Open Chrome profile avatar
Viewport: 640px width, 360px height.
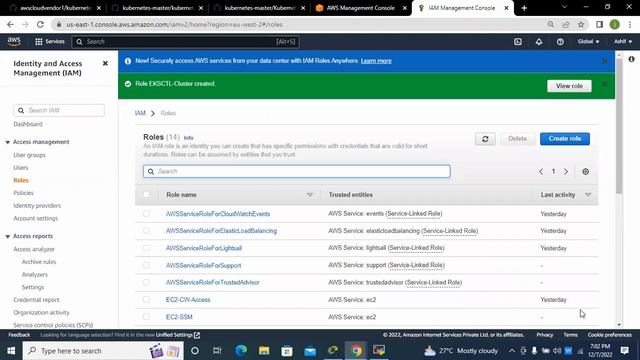tap(614, 24)
